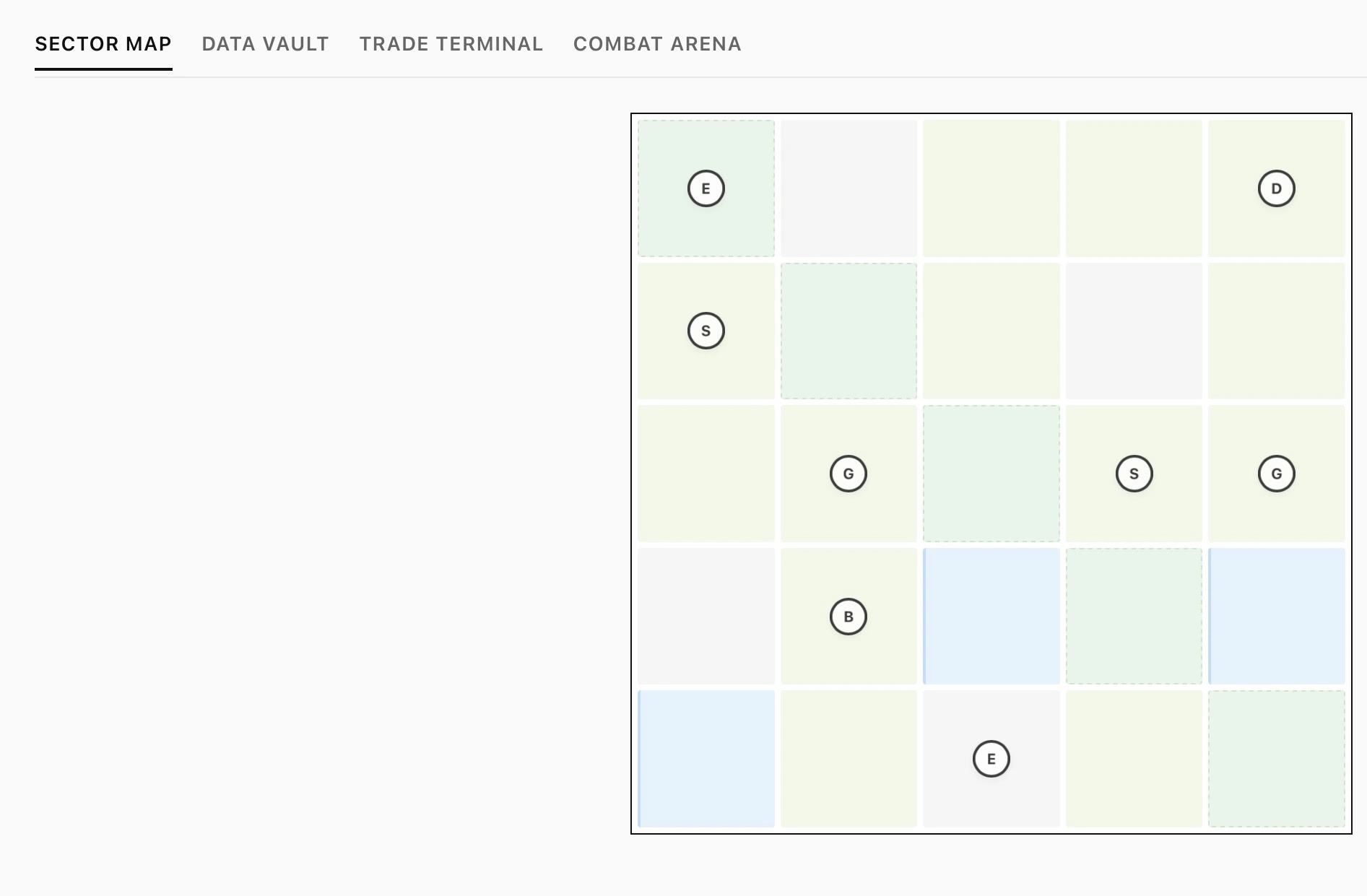1367x896 pixels.
Task: Select the Sector Map tab
Action: coord(103,44)
